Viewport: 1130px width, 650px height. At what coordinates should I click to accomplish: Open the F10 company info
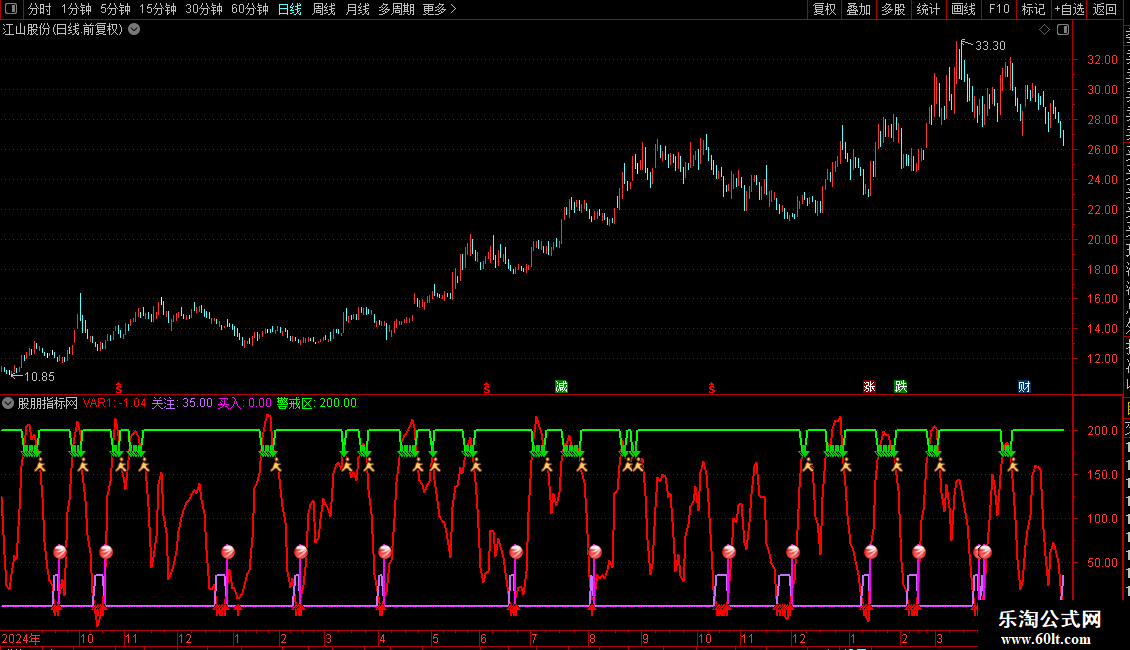tap(999, 9)
